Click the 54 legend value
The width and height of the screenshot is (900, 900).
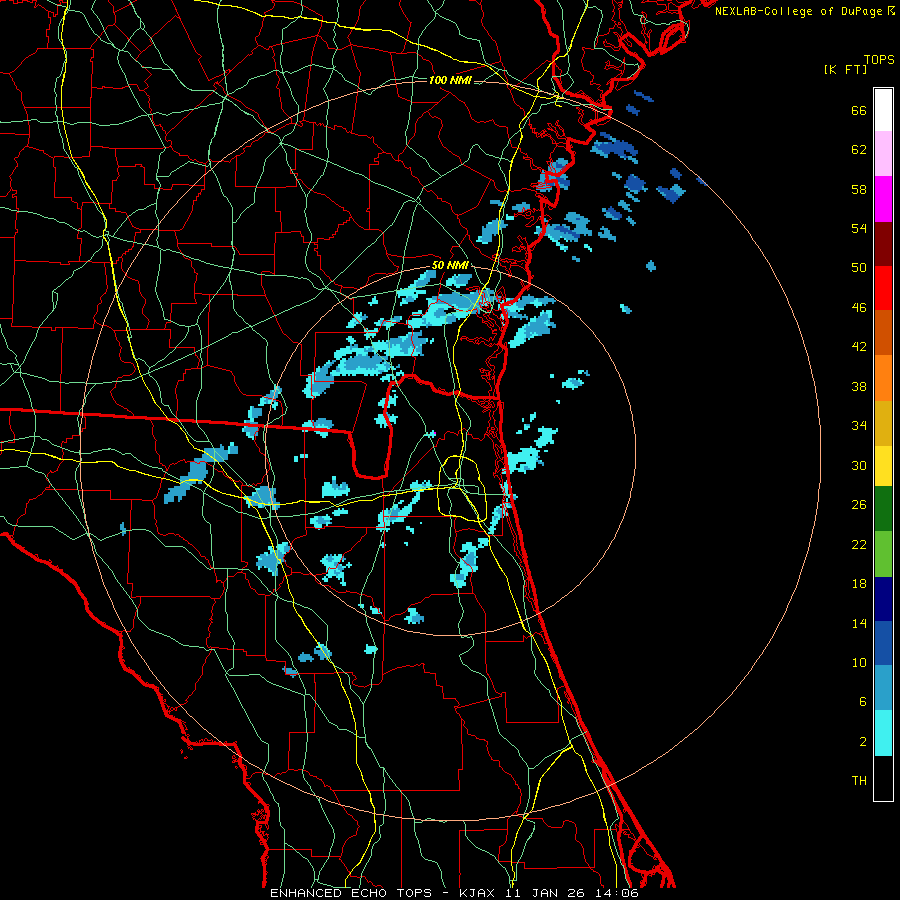[x=859, y=228]
